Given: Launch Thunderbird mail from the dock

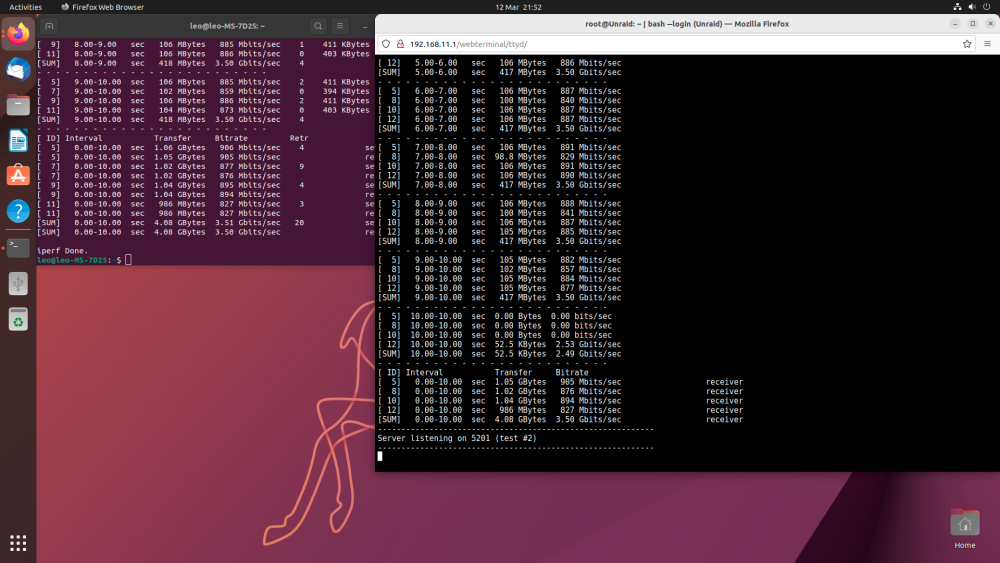Looking at the screenshot, I should click(18, 69).
